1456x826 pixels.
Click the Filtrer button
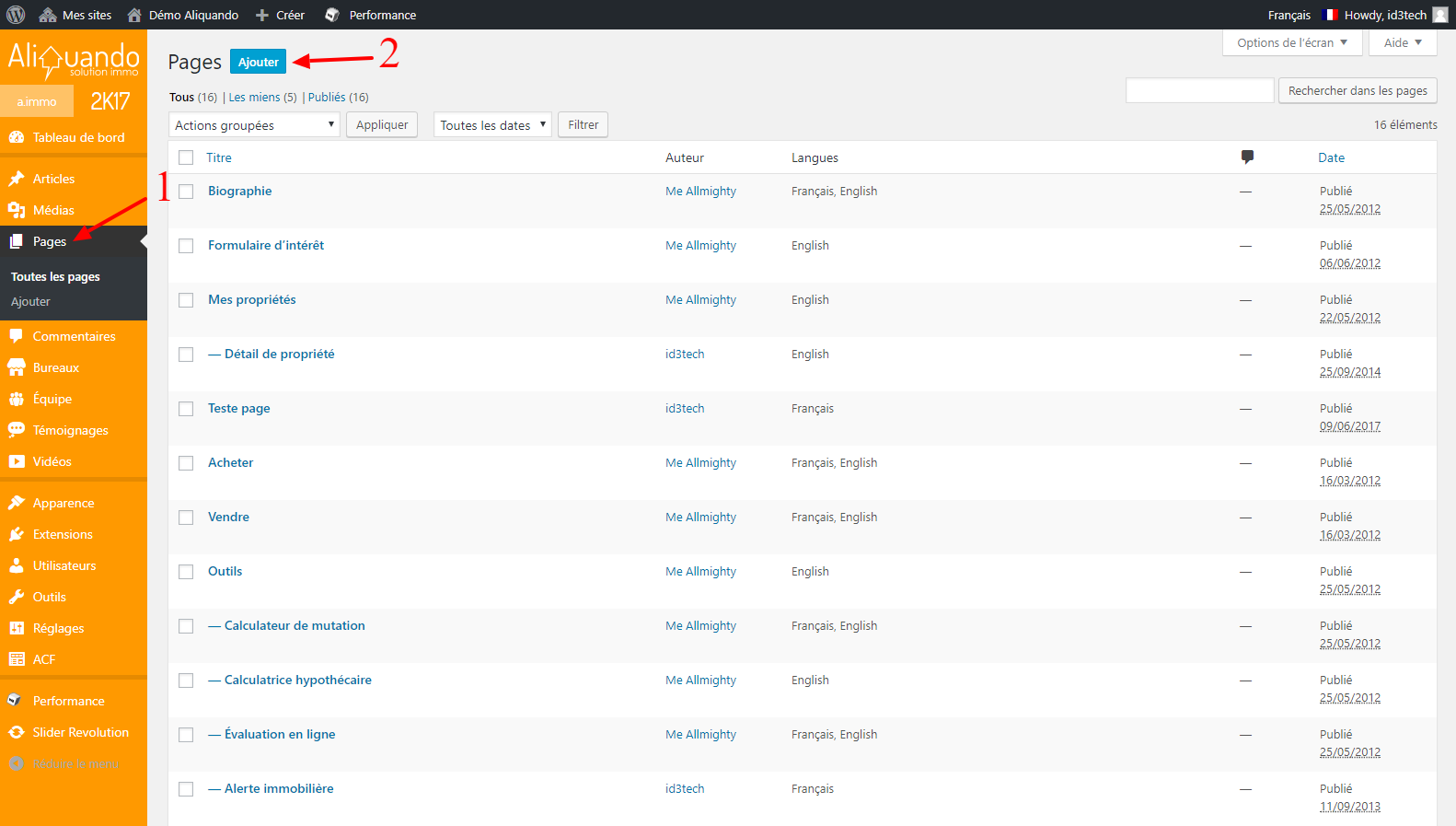(x=583, y=125)
